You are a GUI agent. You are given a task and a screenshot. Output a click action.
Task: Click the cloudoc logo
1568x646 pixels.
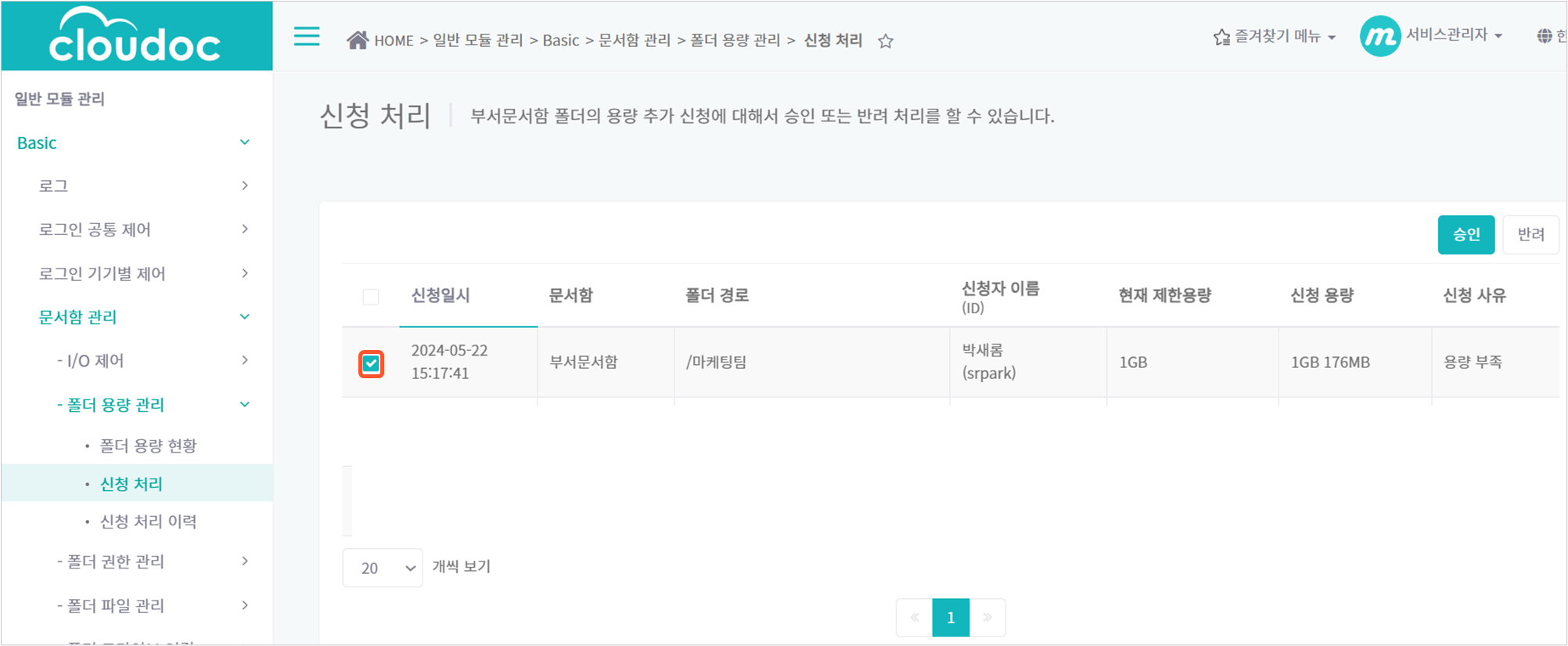[135, 36]
